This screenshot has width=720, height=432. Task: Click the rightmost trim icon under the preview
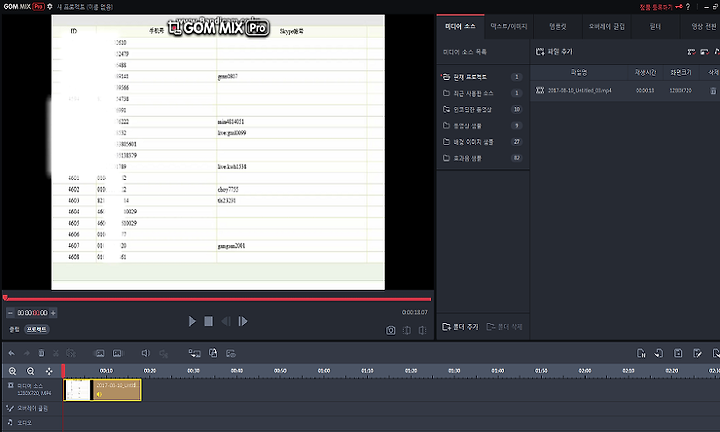pos(423,331)
